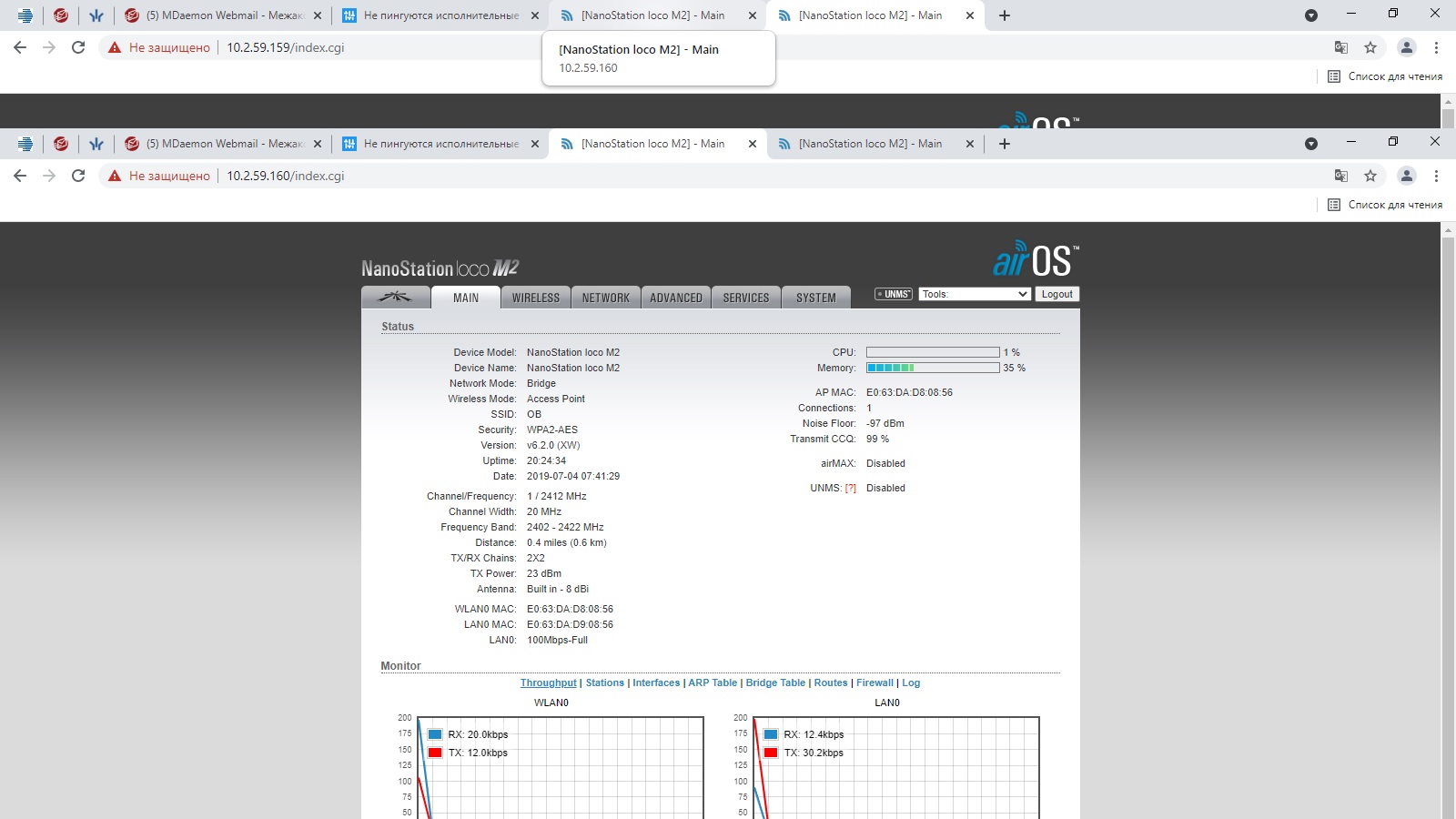Open the Stations monitor link
This screenshot has height=819, width=1456.
coord(605,683)
